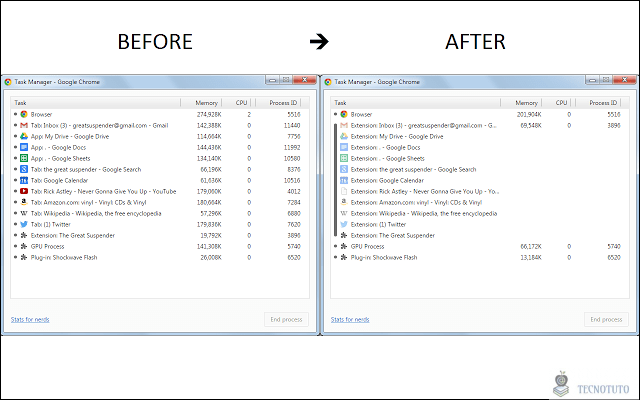Select the Tab: Google Calendar row in BEFORE window
The image size is (640, 400).
tap(160, 180)
